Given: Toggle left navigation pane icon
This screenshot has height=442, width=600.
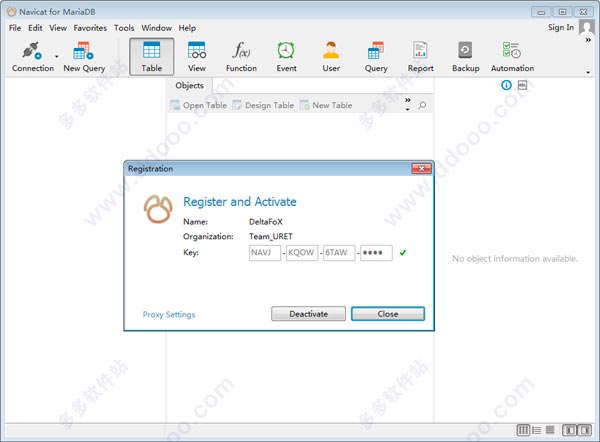Looking at the screenshot, I should click(x=569, y=431).
